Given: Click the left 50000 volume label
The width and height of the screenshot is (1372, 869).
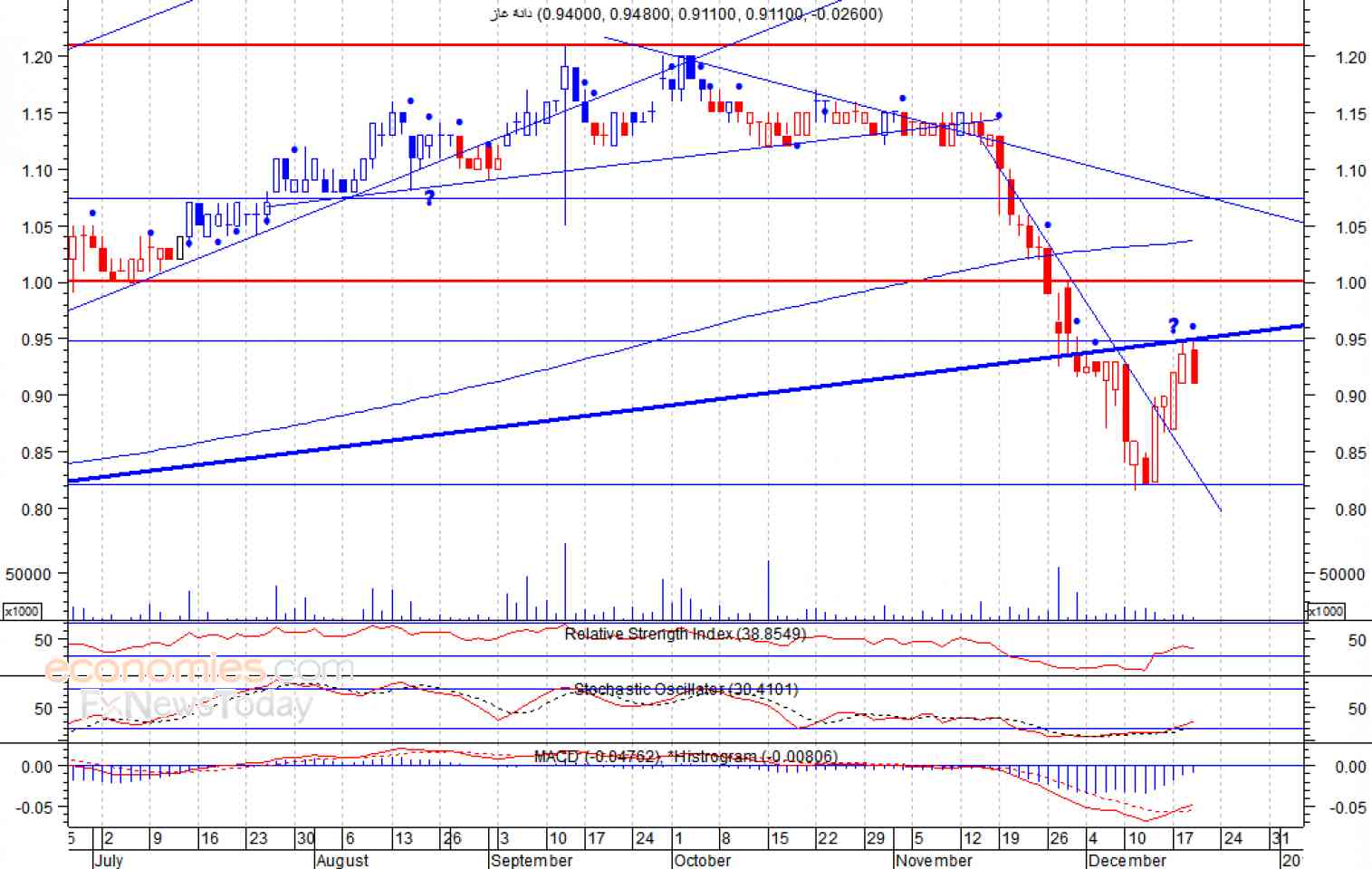Looking at the screenshot, I should [x=28, y=574].
